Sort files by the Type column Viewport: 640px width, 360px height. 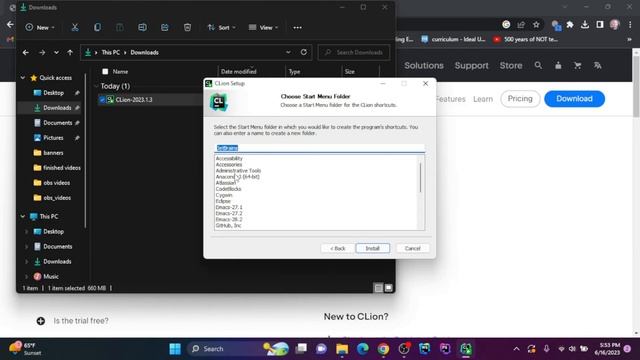tap(294, 71)
